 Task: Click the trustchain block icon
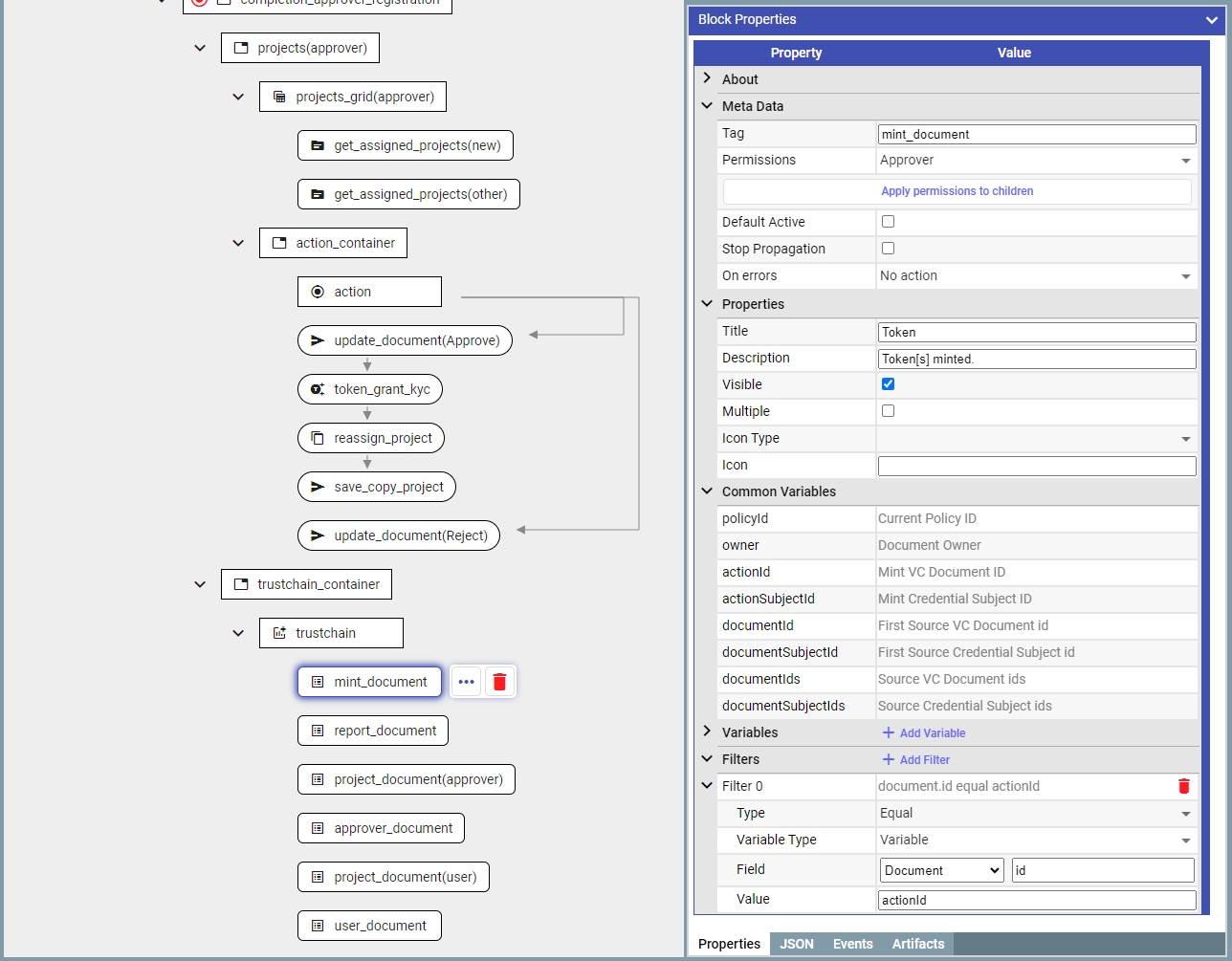click(279, 633)
